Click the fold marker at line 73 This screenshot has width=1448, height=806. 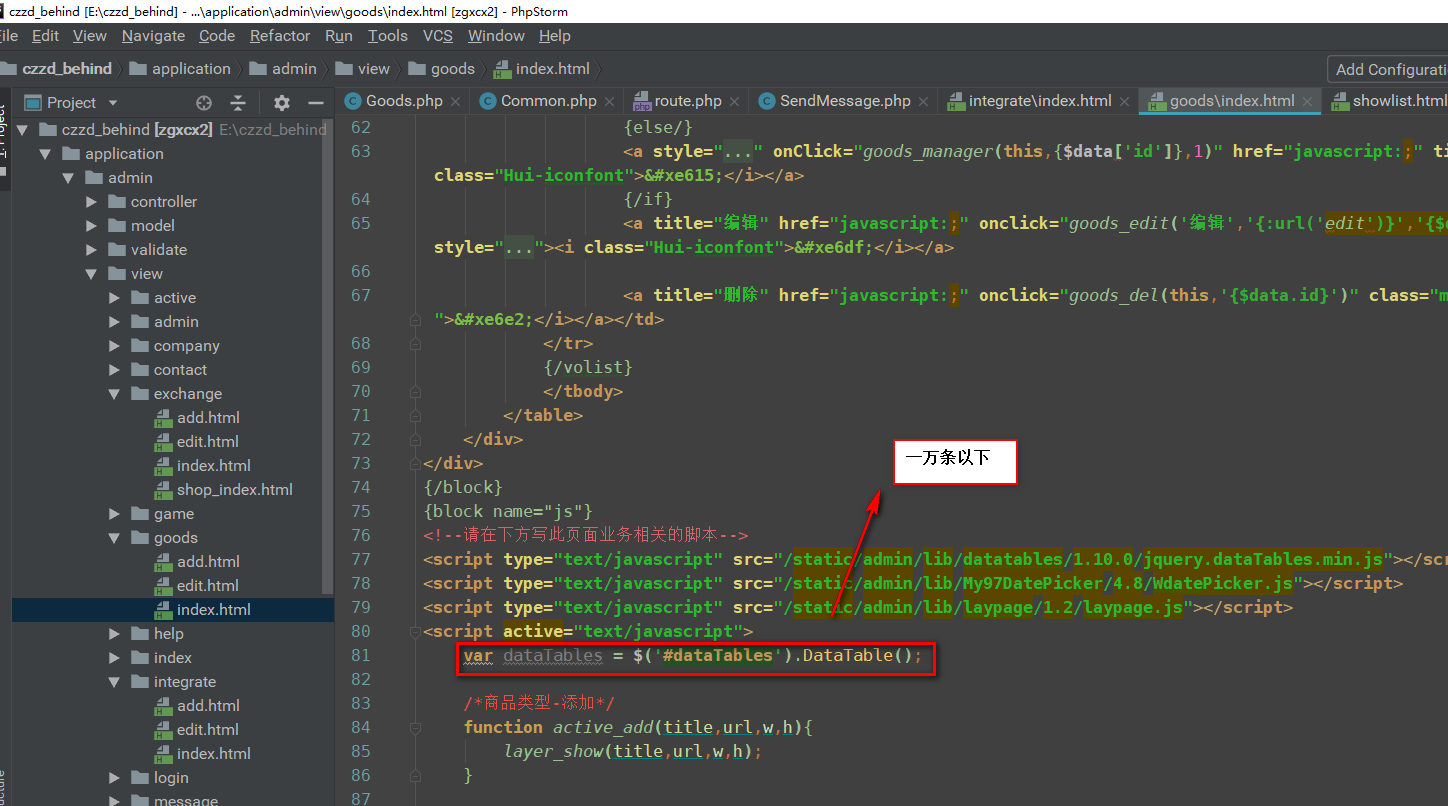click(414, 464)
